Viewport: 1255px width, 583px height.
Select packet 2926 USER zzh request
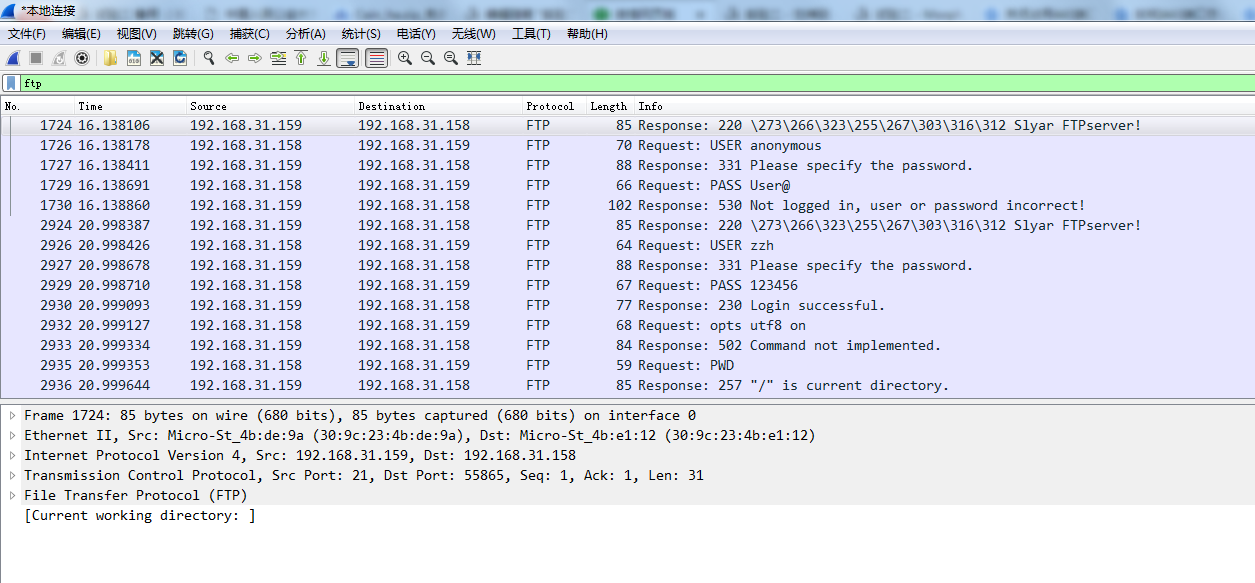click(627, 245)
